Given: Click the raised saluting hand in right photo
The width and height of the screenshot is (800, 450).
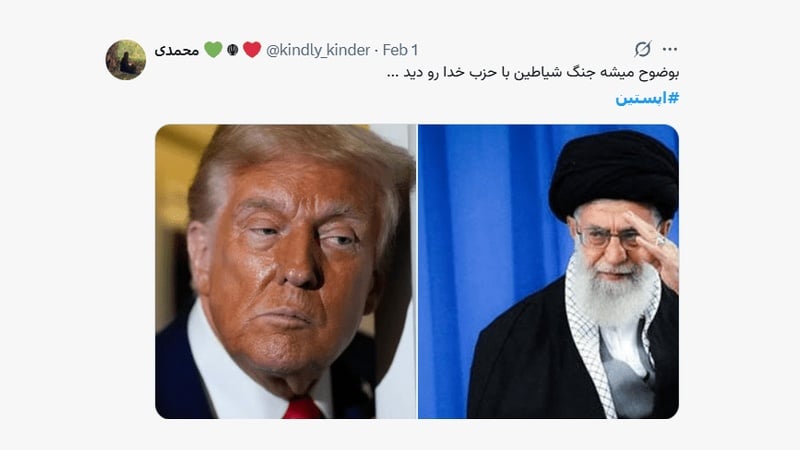Looking at the screenshot, I should tap(656, 245).
